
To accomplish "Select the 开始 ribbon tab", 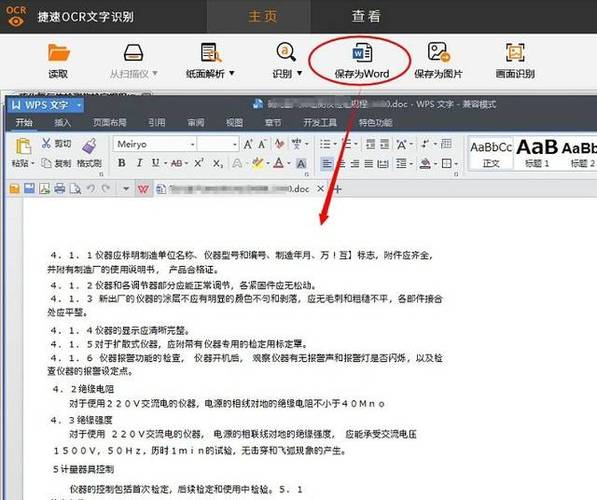I will click(24, 123).
